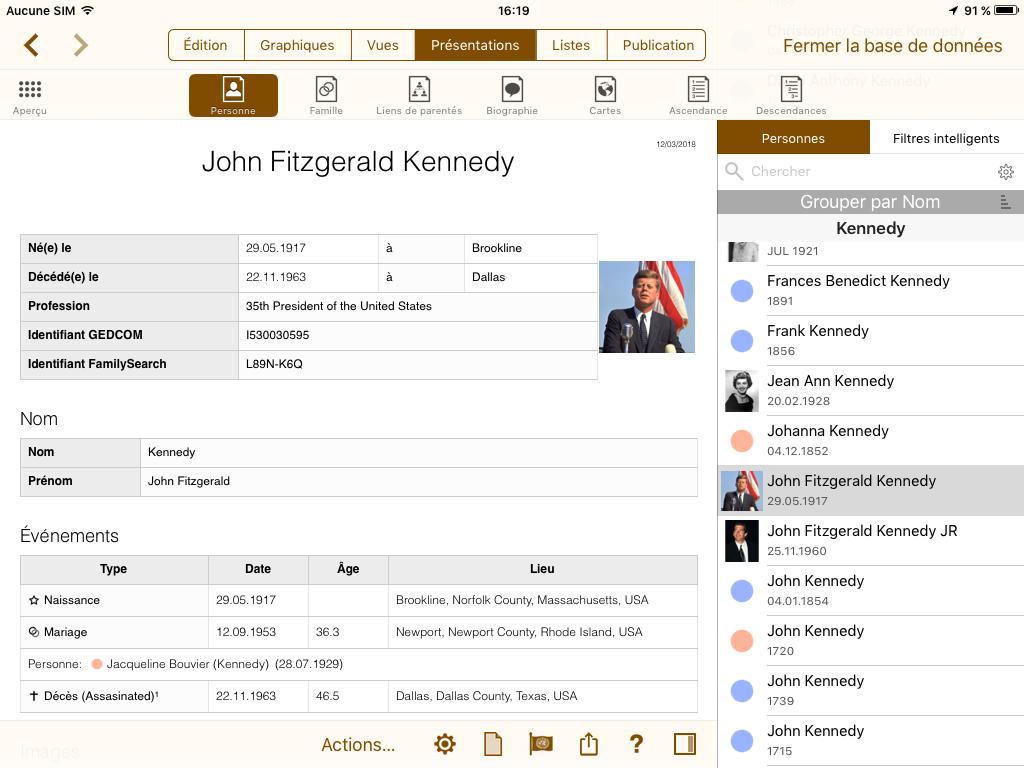The width and height of the screenshot is (1024, 768).
Task: Select the Personne presentation
Action: (233, 95)
